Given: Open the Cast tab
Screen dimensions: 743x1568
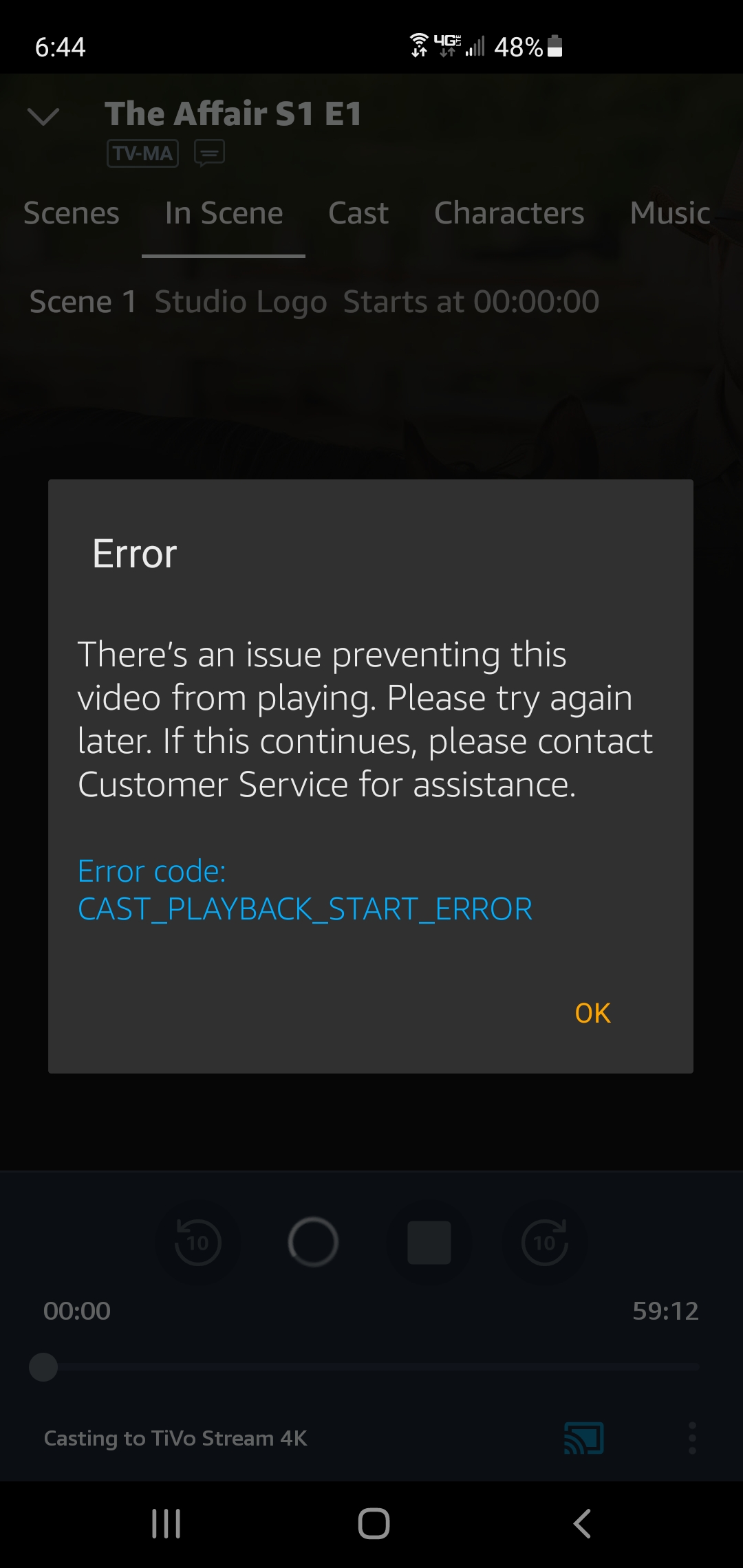Looking at the screenshot, I should coord(358,213).
